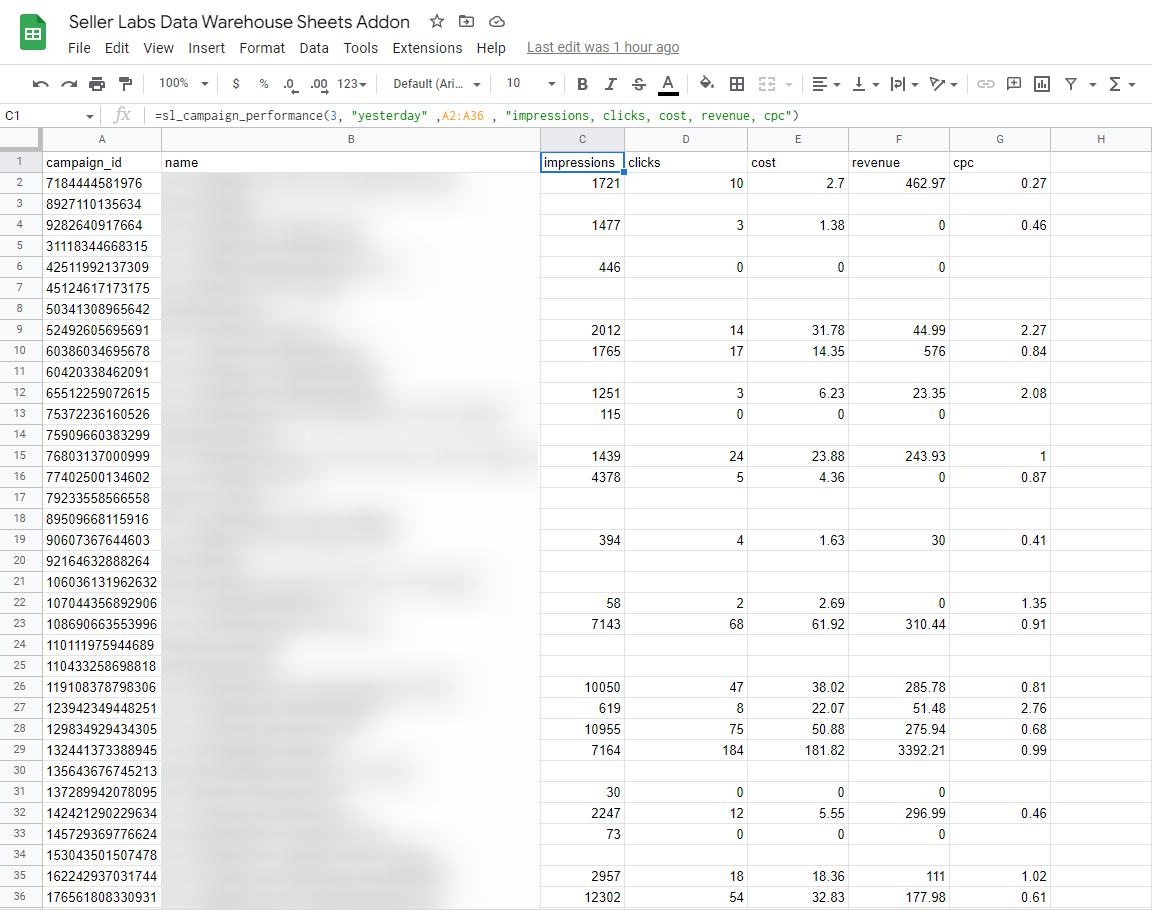Click cost cell 181.82
The width and height of the screenshot is (1152, 910).
pyautogui.click(x=798, y=750)
